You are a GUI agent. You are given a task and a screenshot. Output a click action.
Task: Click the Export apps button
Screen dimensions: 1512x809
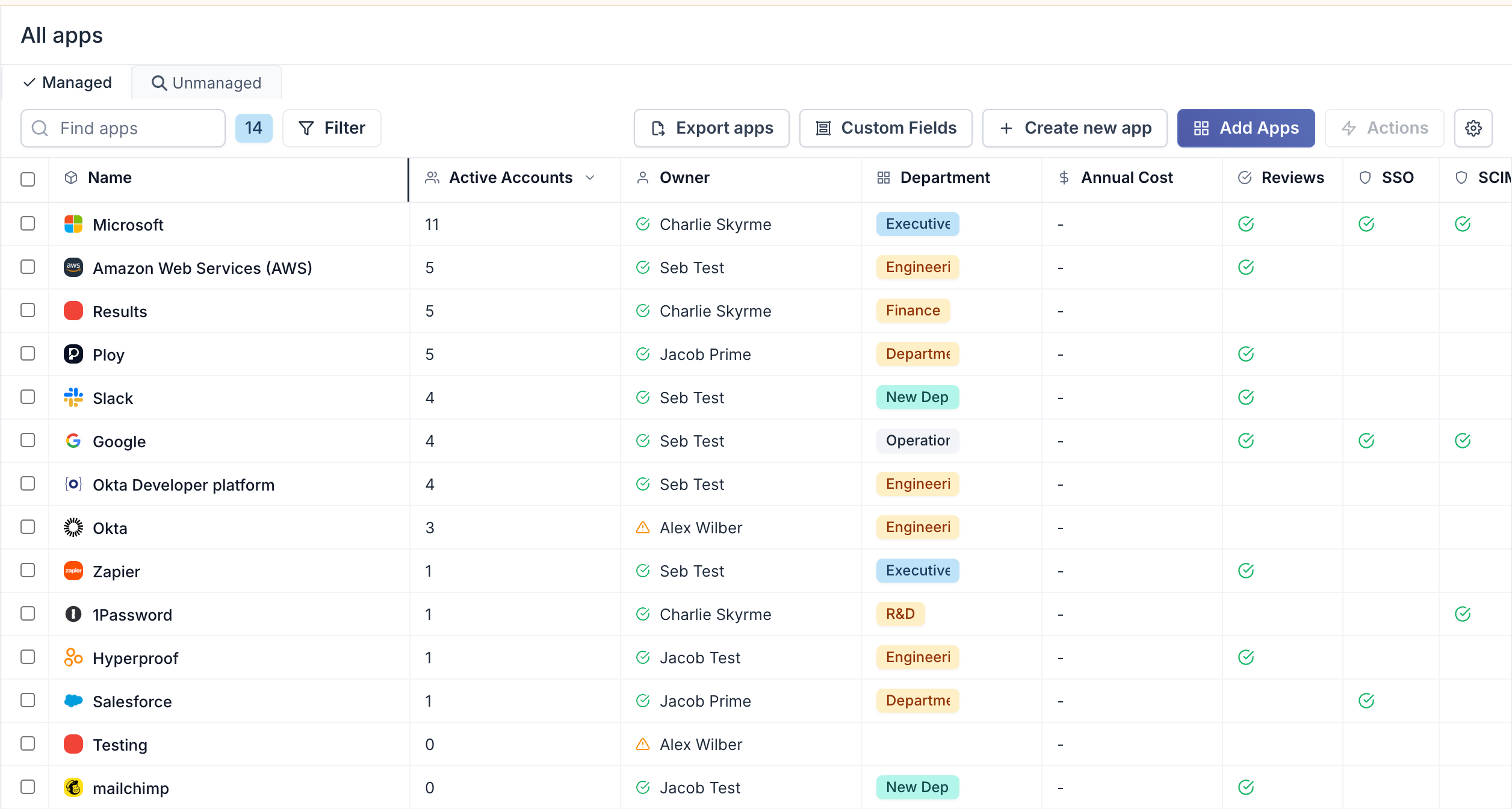point(711,128)
